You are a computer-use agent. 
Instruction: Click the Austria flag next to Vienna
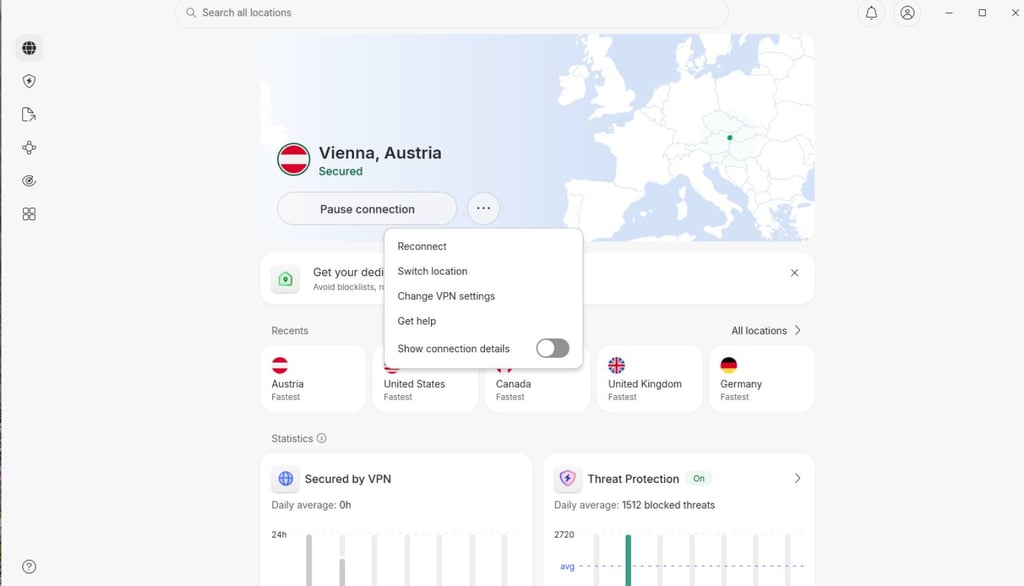293,159
